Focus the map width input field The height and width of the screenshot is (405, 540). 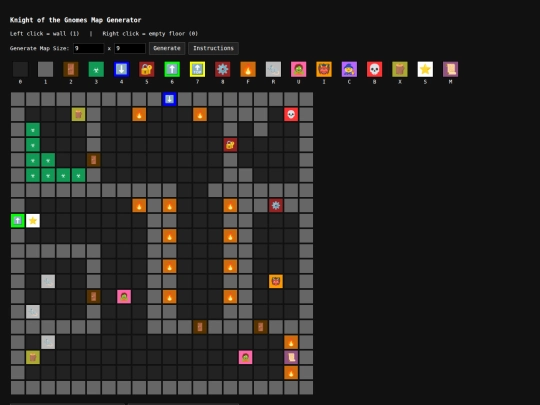(89, 48)
